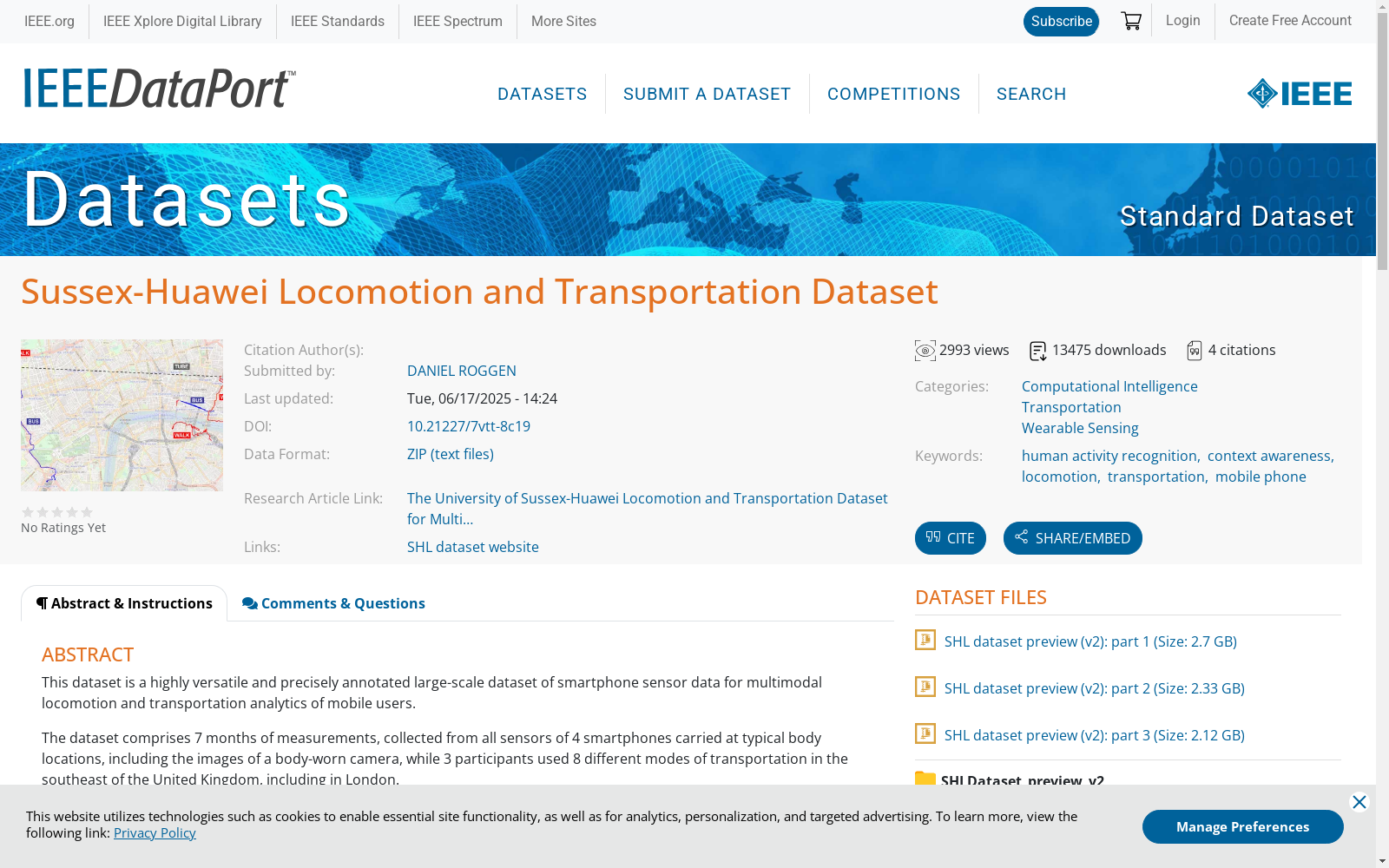
Task: Open IEEE Xplore Digital Library link
Action: coord(182,21)
